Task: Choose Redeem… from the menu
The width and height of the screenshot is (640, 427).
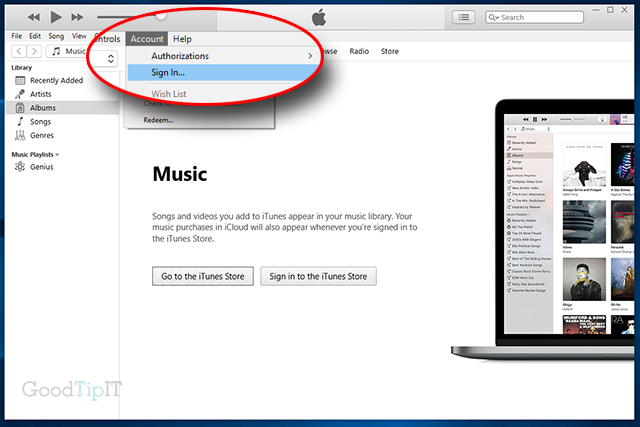Action: pos(158,120)
